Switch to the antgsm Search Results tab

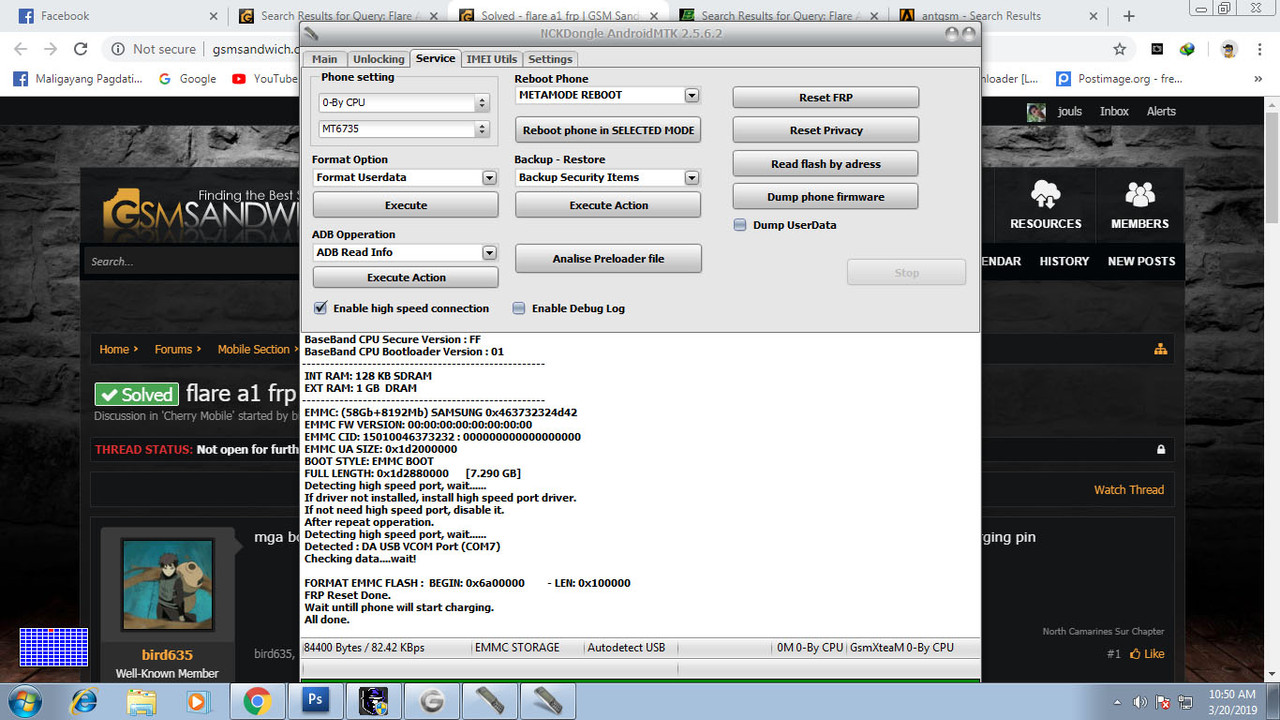[997, 16]
